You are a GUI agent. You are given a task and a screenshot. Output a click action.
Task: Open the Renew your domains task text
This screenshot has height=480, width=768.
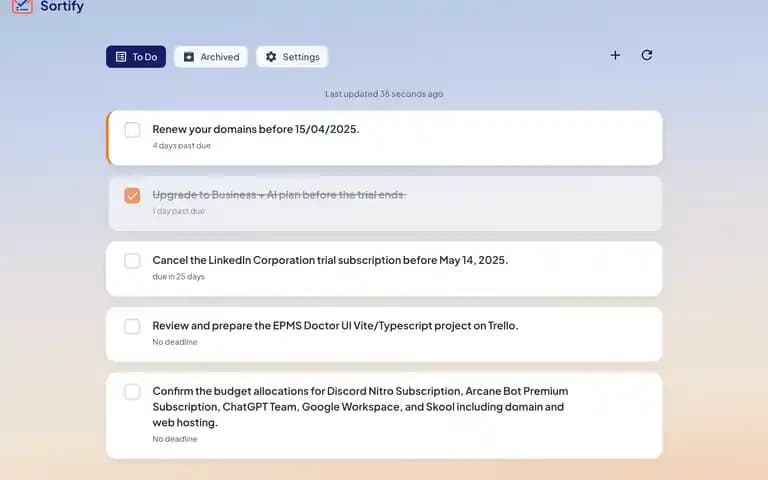click(256, 129)
